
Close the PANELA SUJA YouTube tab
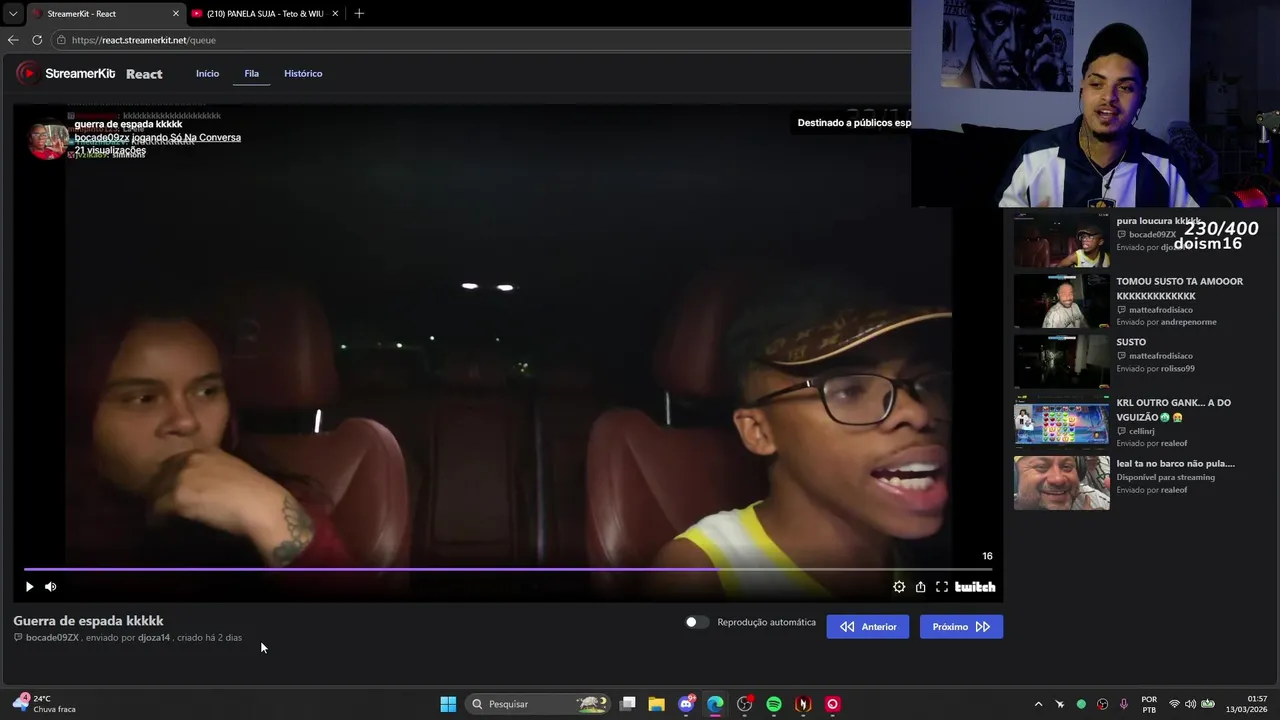point(335,13)
